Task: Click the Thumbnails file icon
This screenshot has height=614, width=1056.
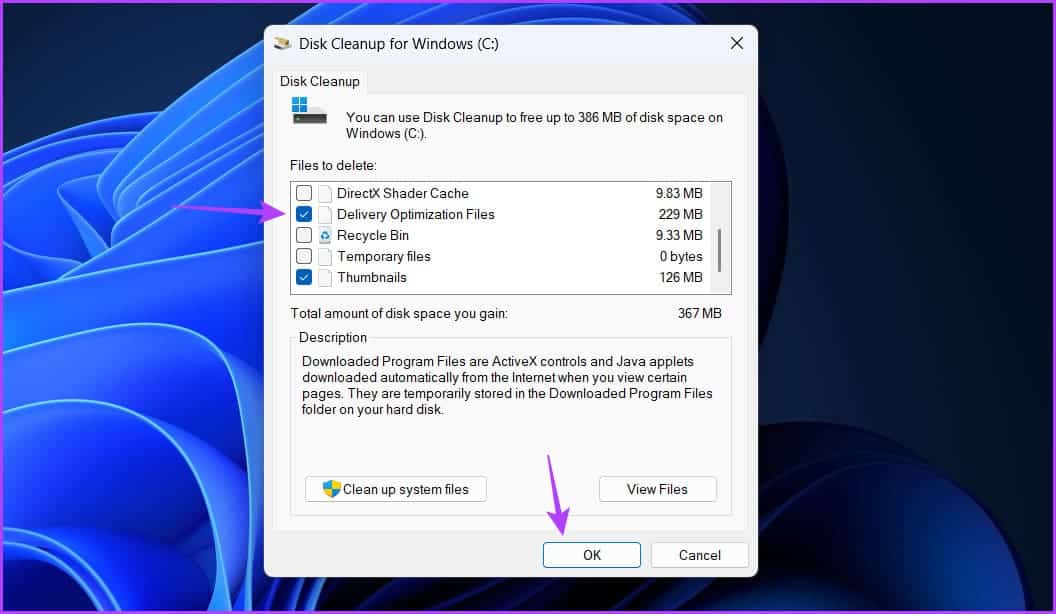Action: 325,278
